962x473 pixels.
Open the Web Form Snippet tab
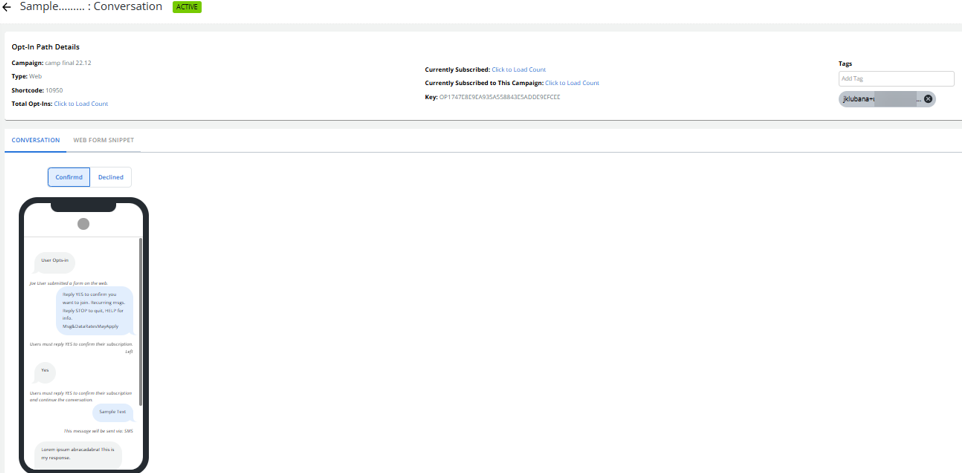pos(103,140)
